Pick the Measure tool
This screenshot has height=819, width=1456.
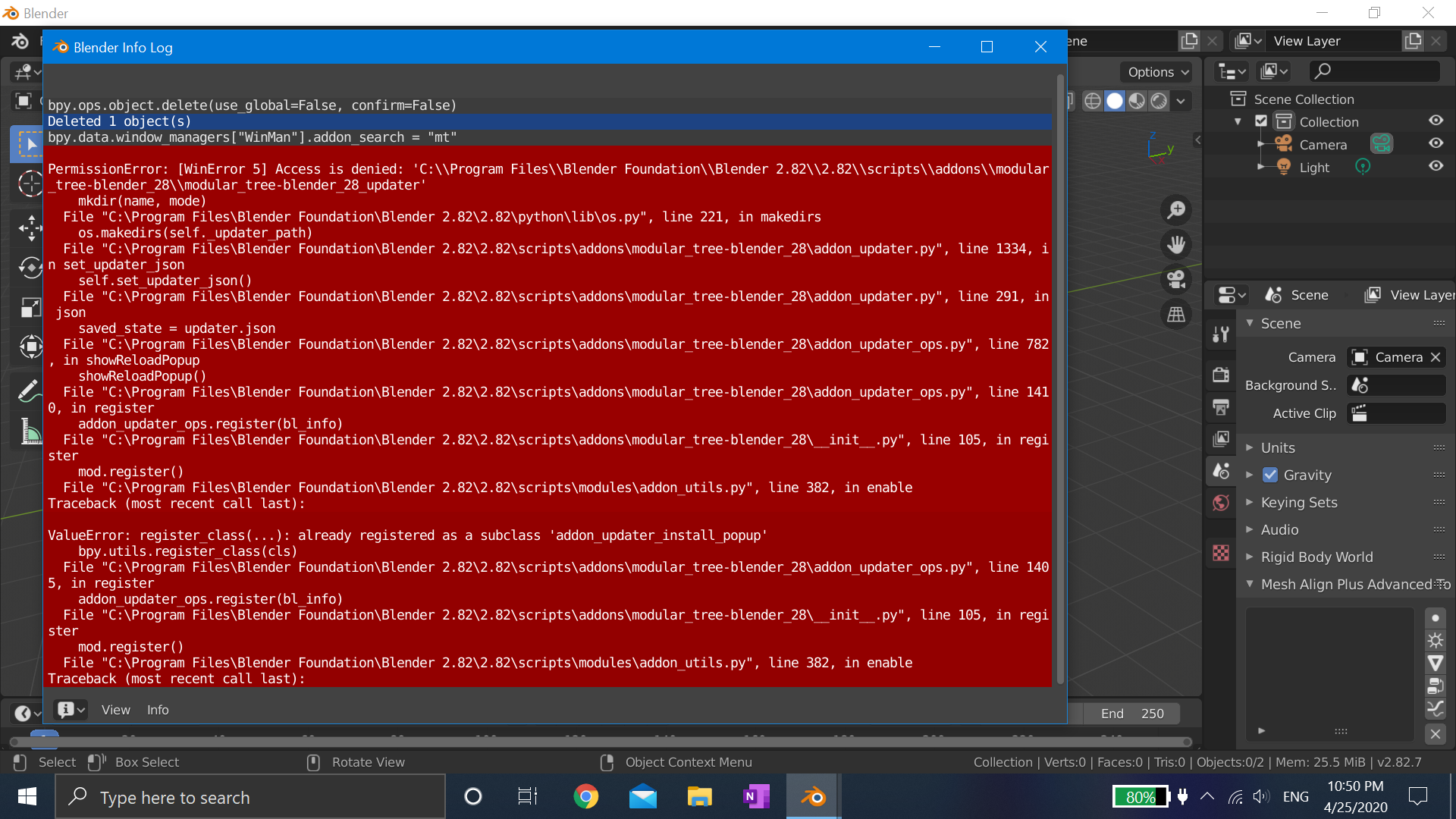tap(30, 431)
